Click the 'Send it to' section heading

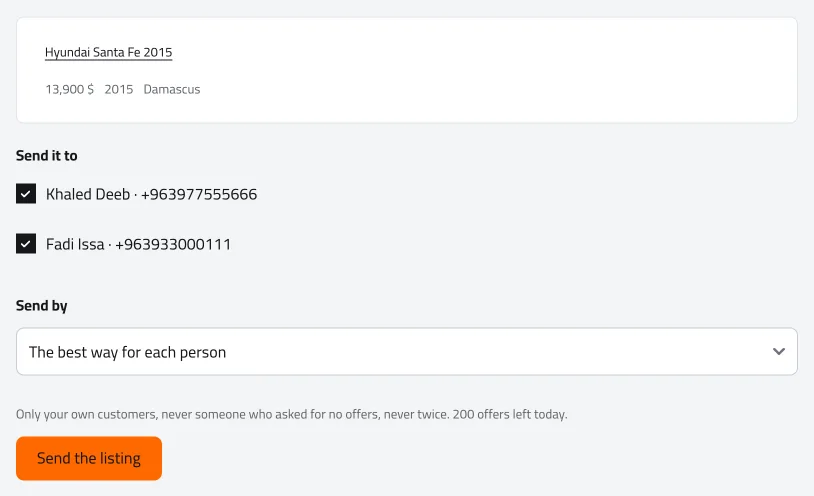pos(47,155)
